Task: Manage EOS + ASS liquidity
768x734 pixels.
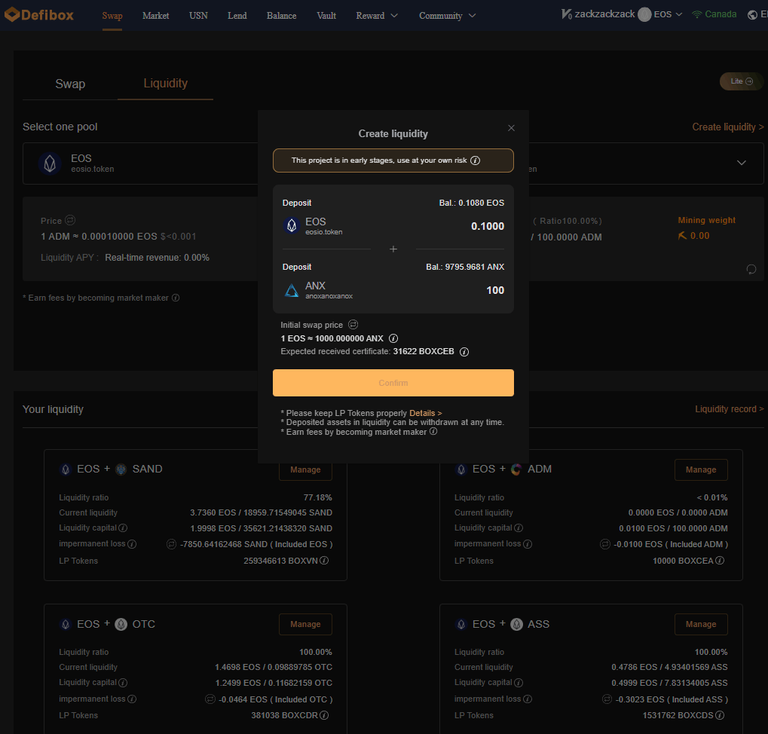Action: [x=700, y=624]
